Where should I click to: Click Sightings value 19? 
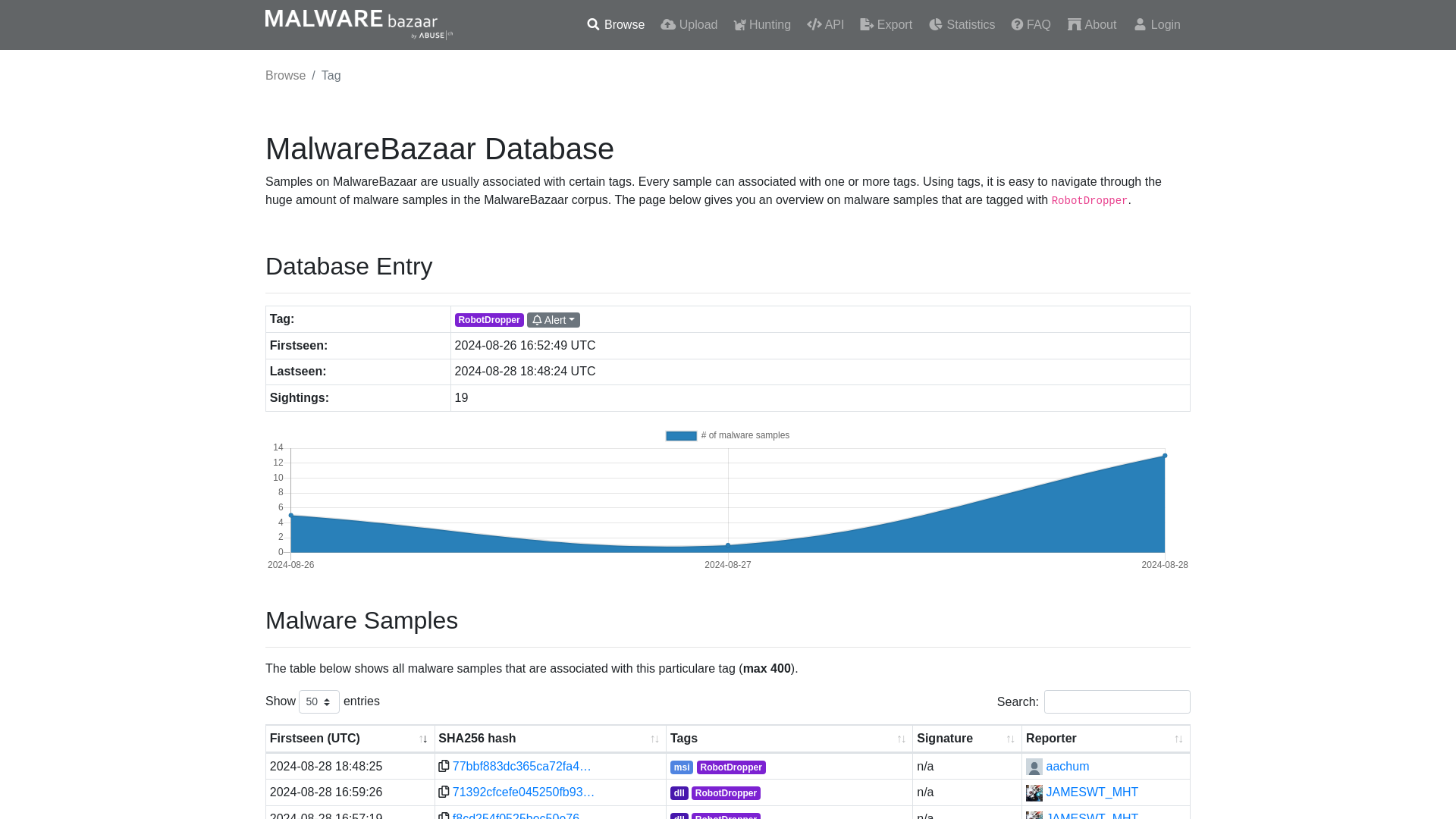[x=461, y=398]
